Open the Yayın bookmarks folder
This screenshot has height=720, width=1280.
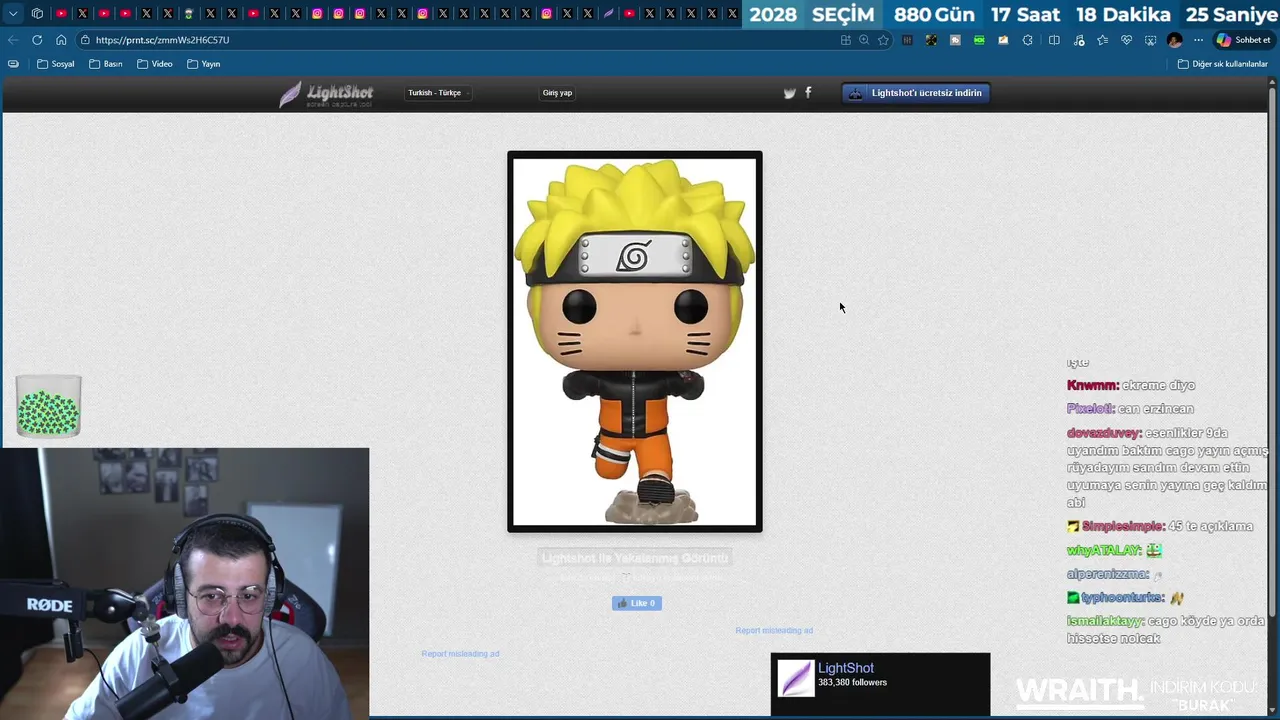click(x=204, y=64)
